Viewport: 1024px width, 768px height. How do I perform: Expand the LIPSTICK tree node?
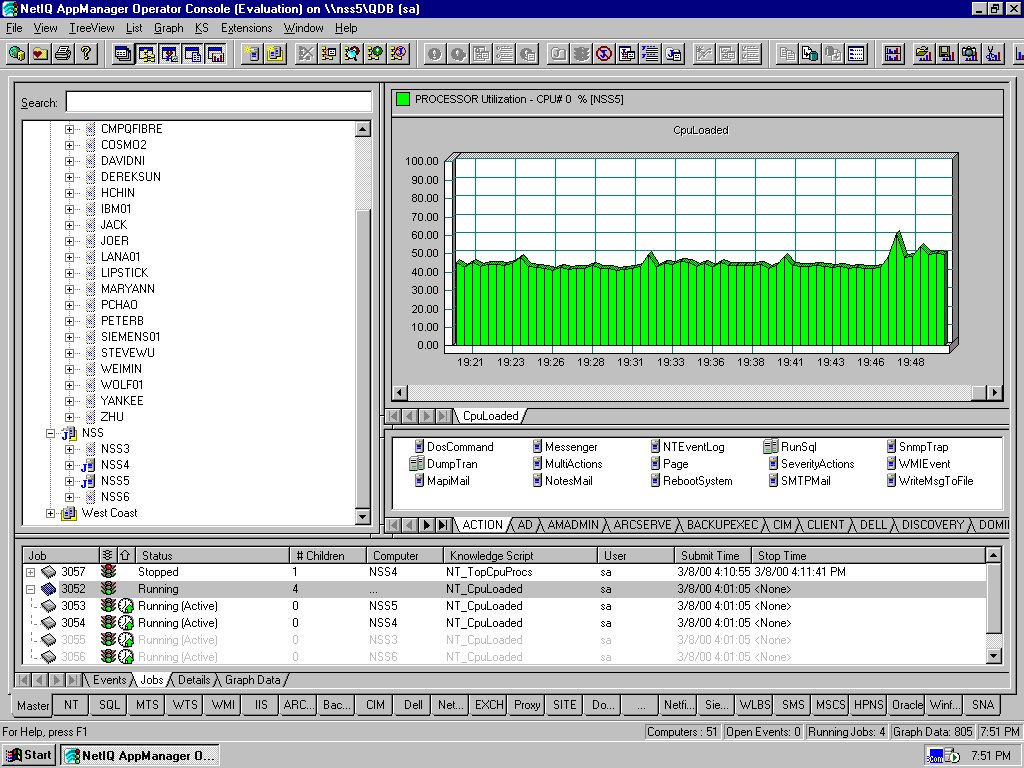coord(69,273)
